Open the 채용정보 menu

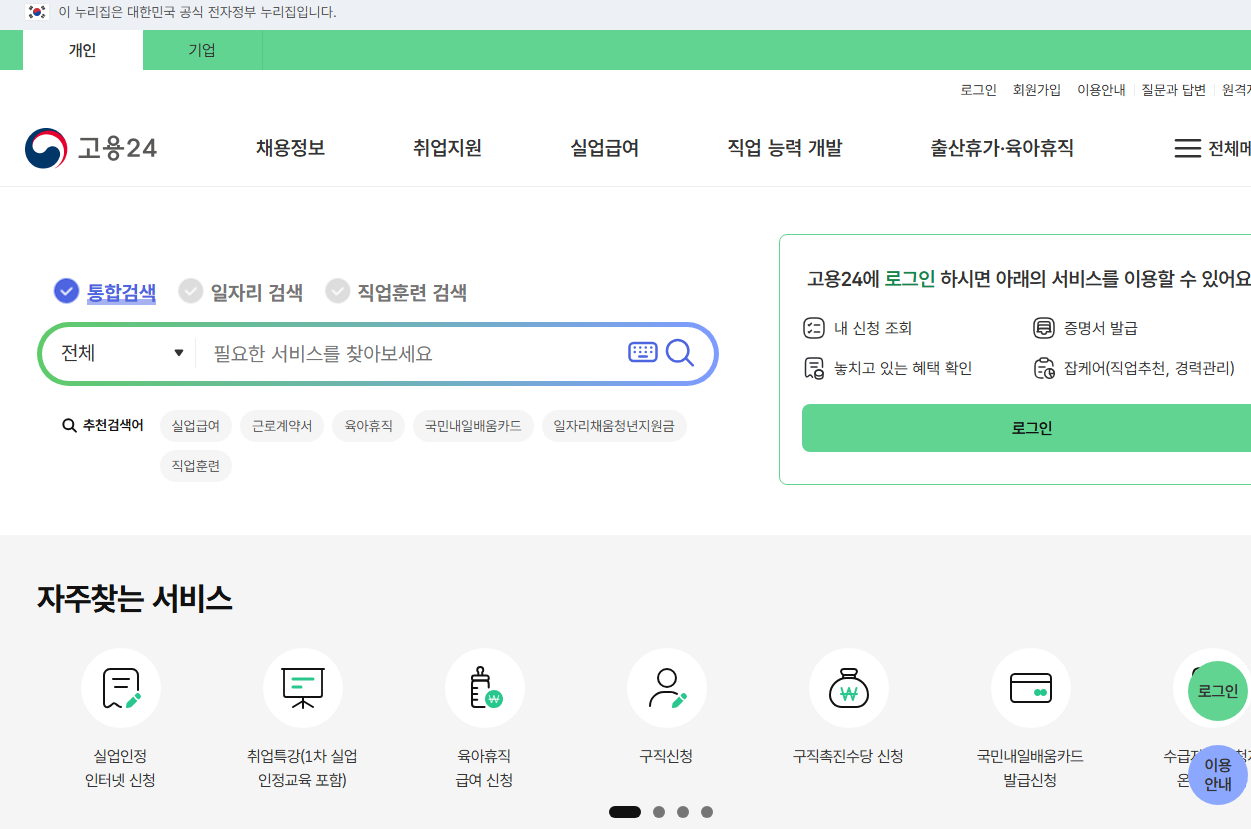click(290, 148)
